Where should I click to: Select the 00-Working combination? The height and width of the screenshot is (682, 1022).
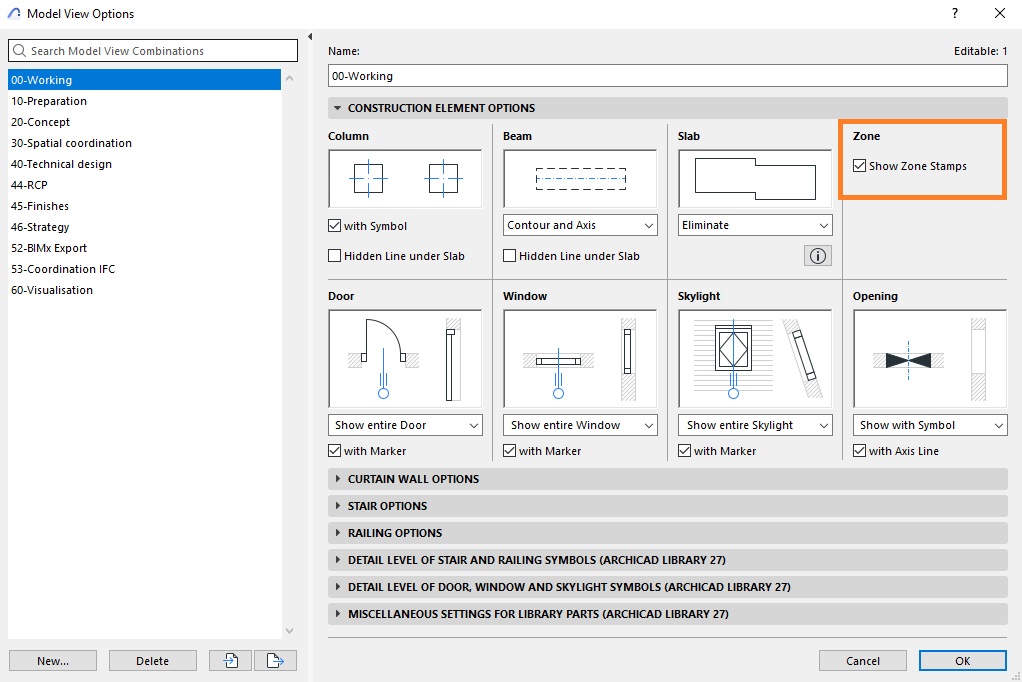[x=145, y=80]
